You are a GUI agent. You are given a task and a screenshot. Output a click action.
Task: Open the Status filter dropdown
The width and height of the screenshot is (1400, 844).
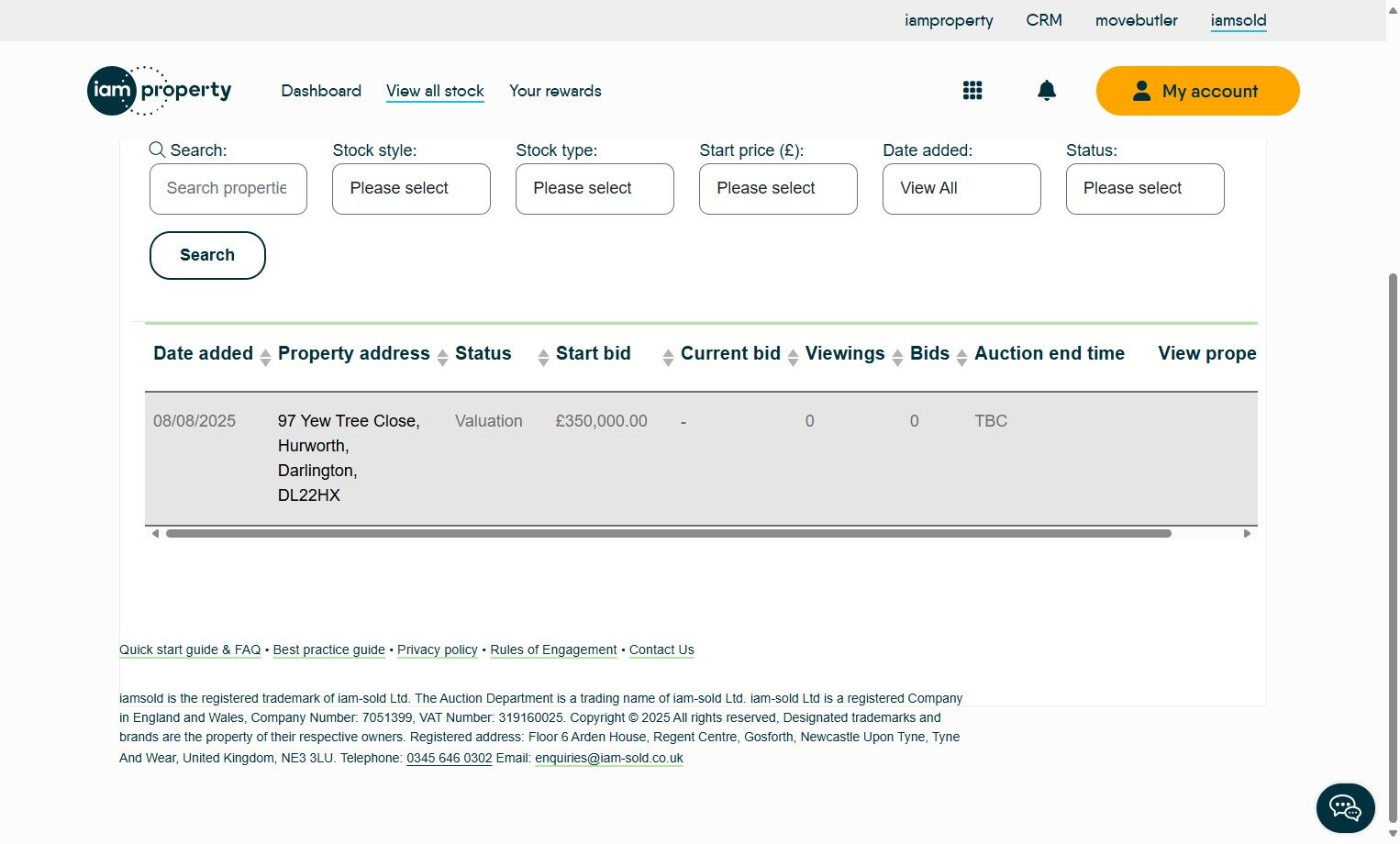[1145, 189]
